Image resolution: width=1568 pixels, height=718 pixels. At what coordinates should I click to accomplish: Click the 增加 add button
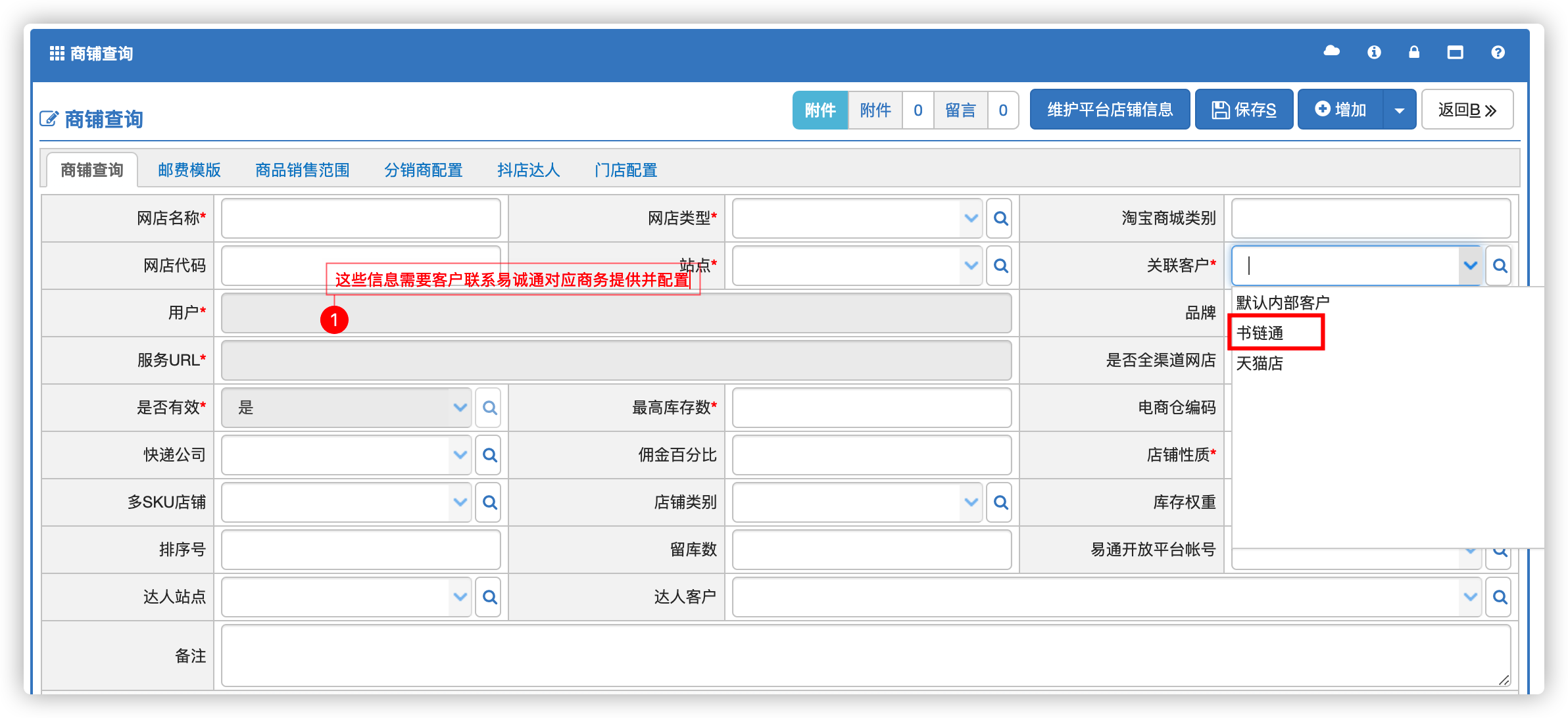point(1340,109)
